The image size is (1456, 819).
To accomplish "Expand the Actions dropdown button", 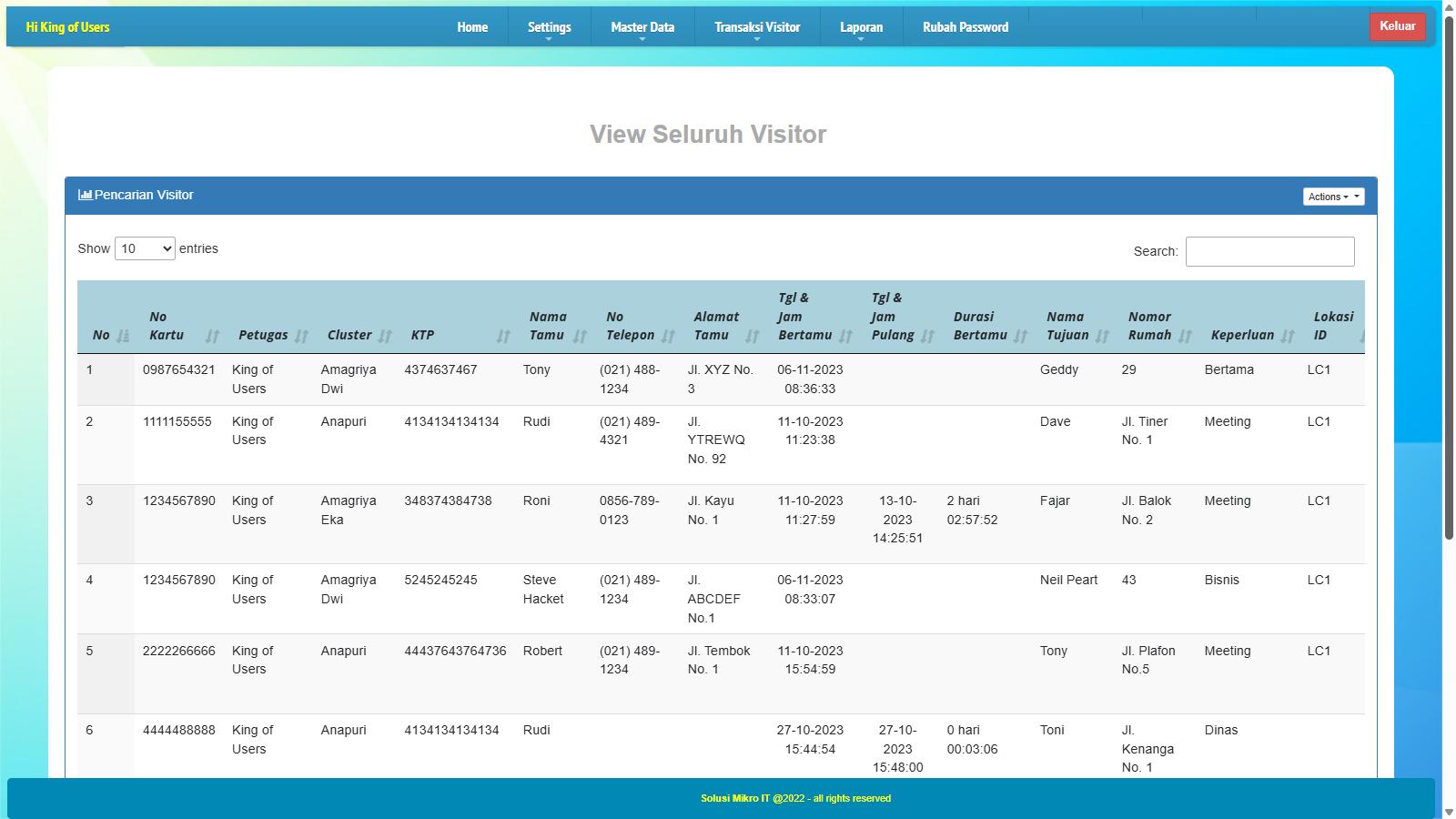I will point(1333,197).
